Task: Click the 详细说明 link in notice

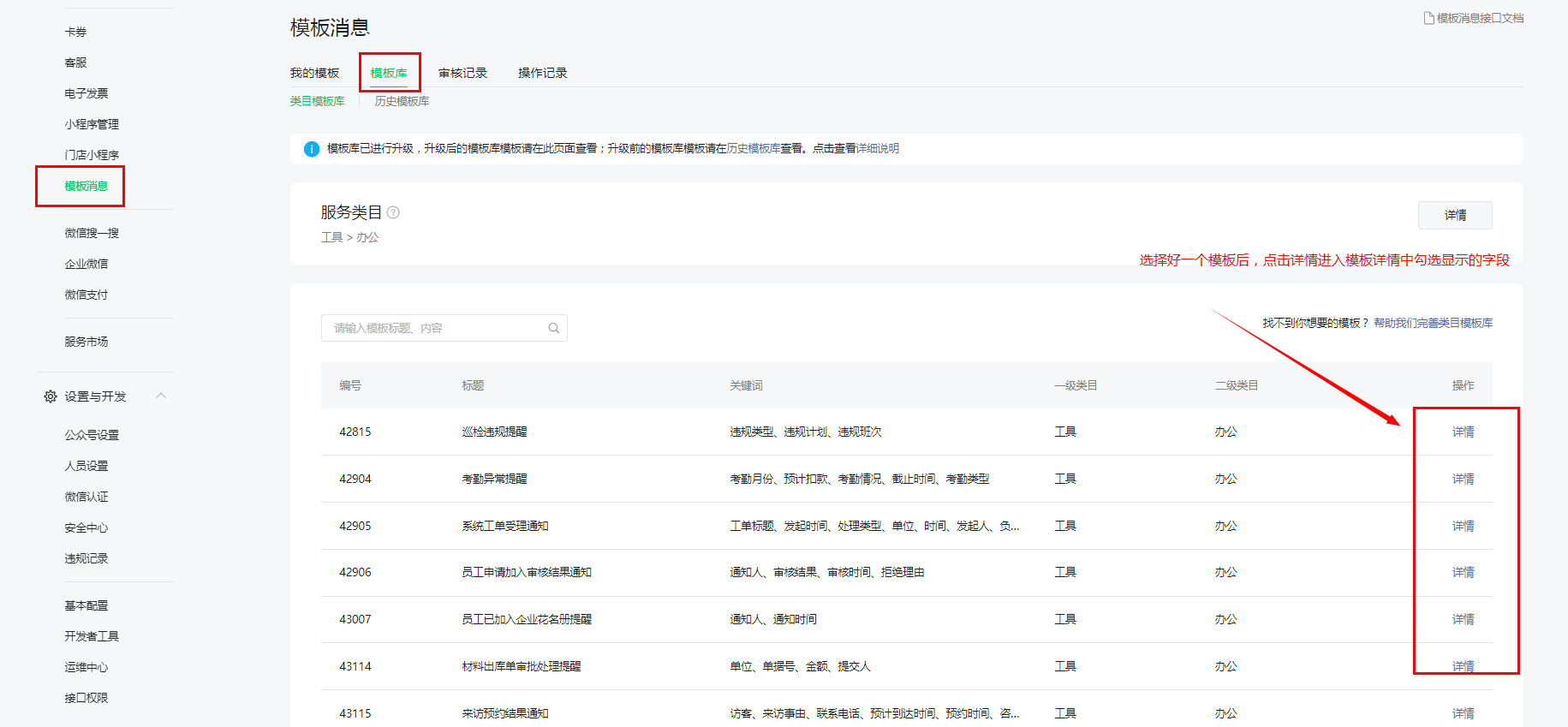Action: coord(878,148)
